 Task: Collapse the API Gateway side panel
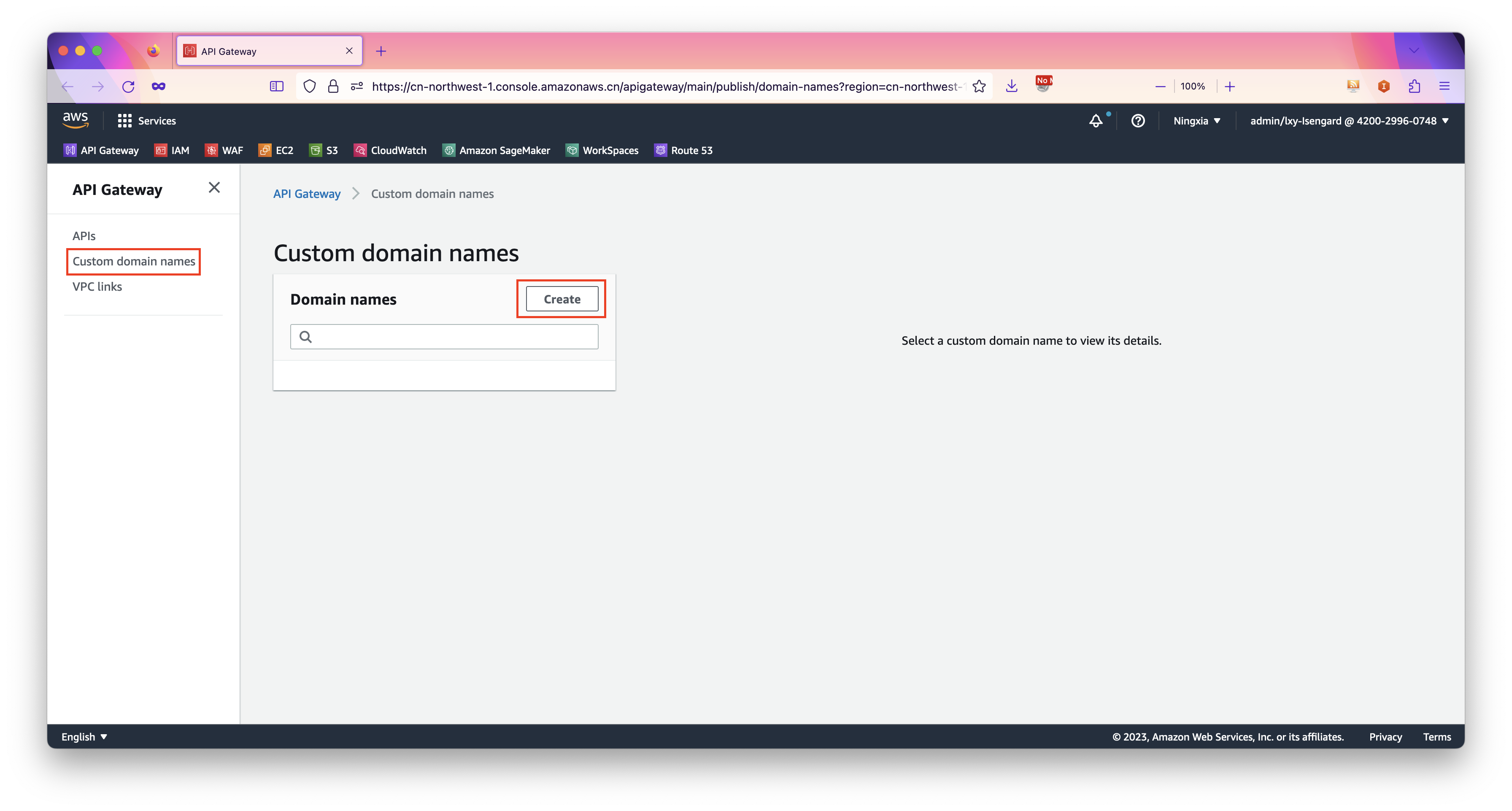pos(214,187)
